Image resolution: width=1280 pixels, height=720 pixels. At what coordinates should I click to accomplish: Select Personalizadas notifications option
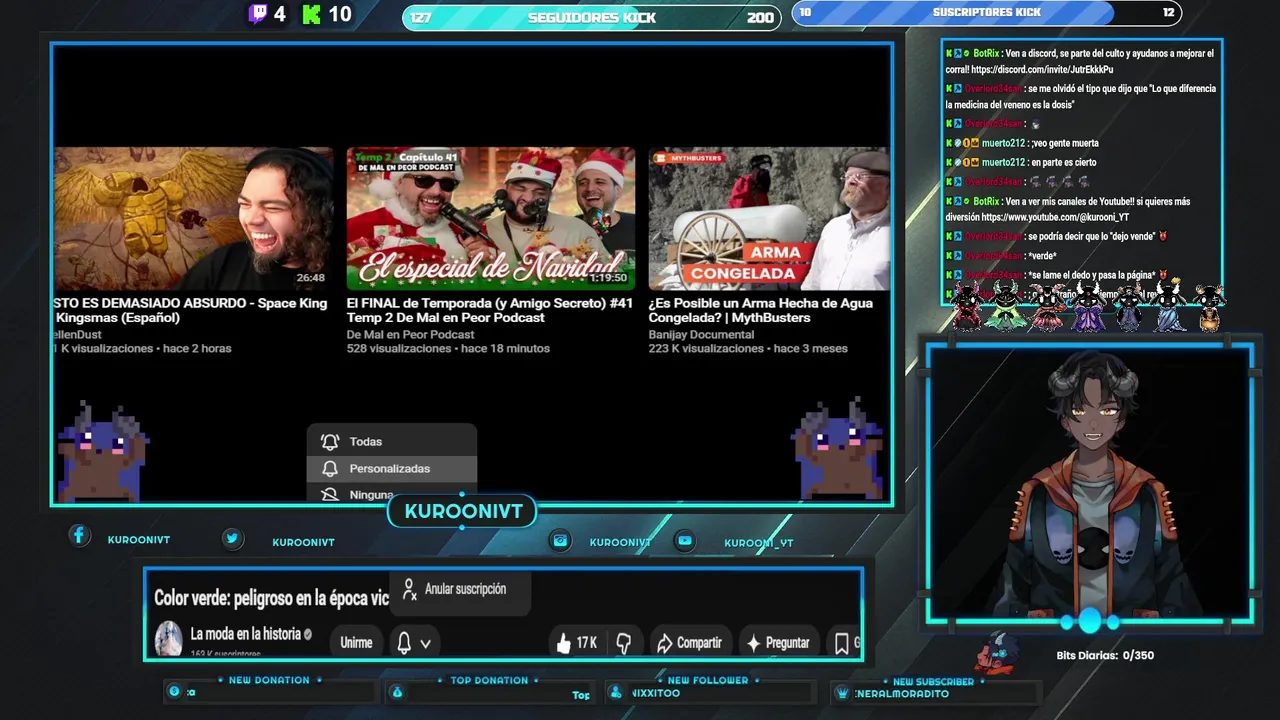coord(391,468)
